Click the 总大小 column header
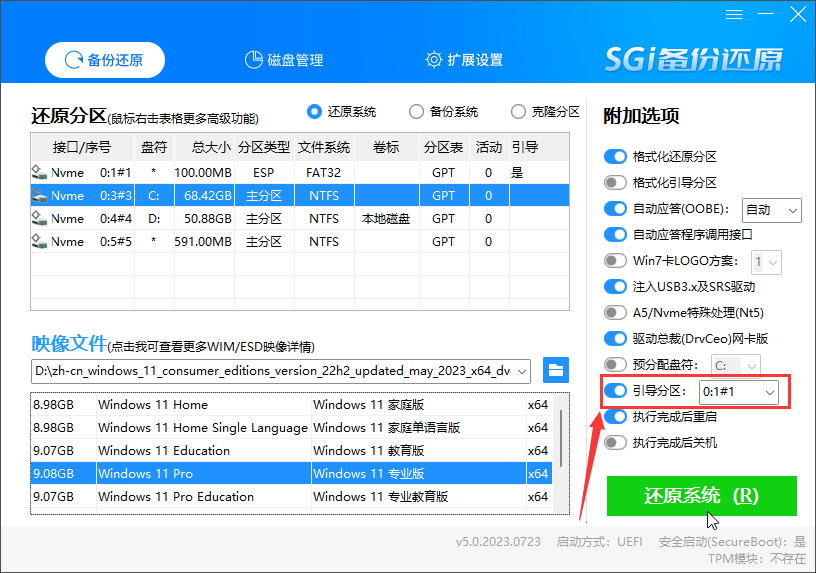Image resolution: width=816 pixels, height=573 pixels. 205,147
